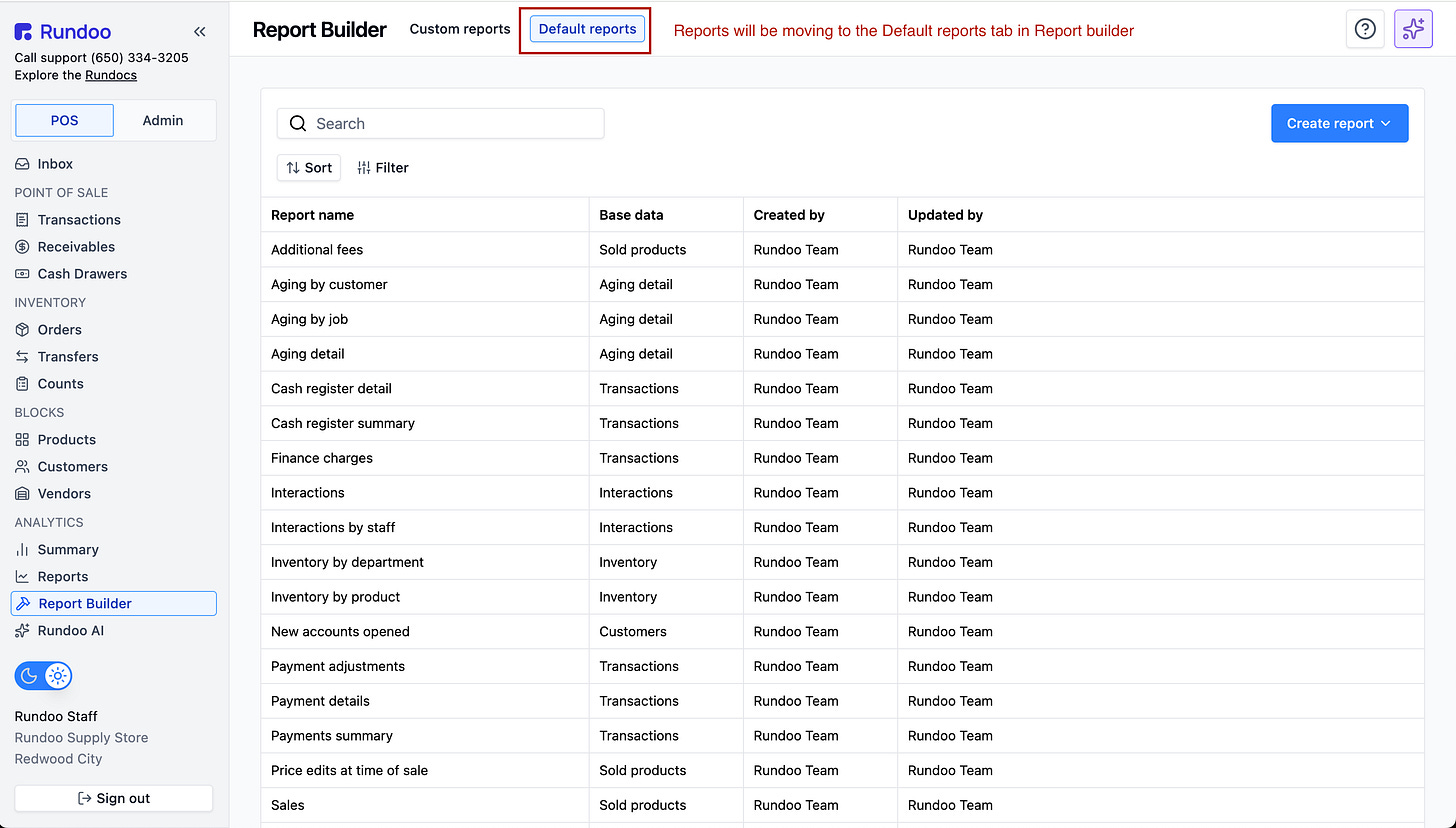Open the Filter options
The height and width of the screenshot is (828, 1456).
coord(383,168)
